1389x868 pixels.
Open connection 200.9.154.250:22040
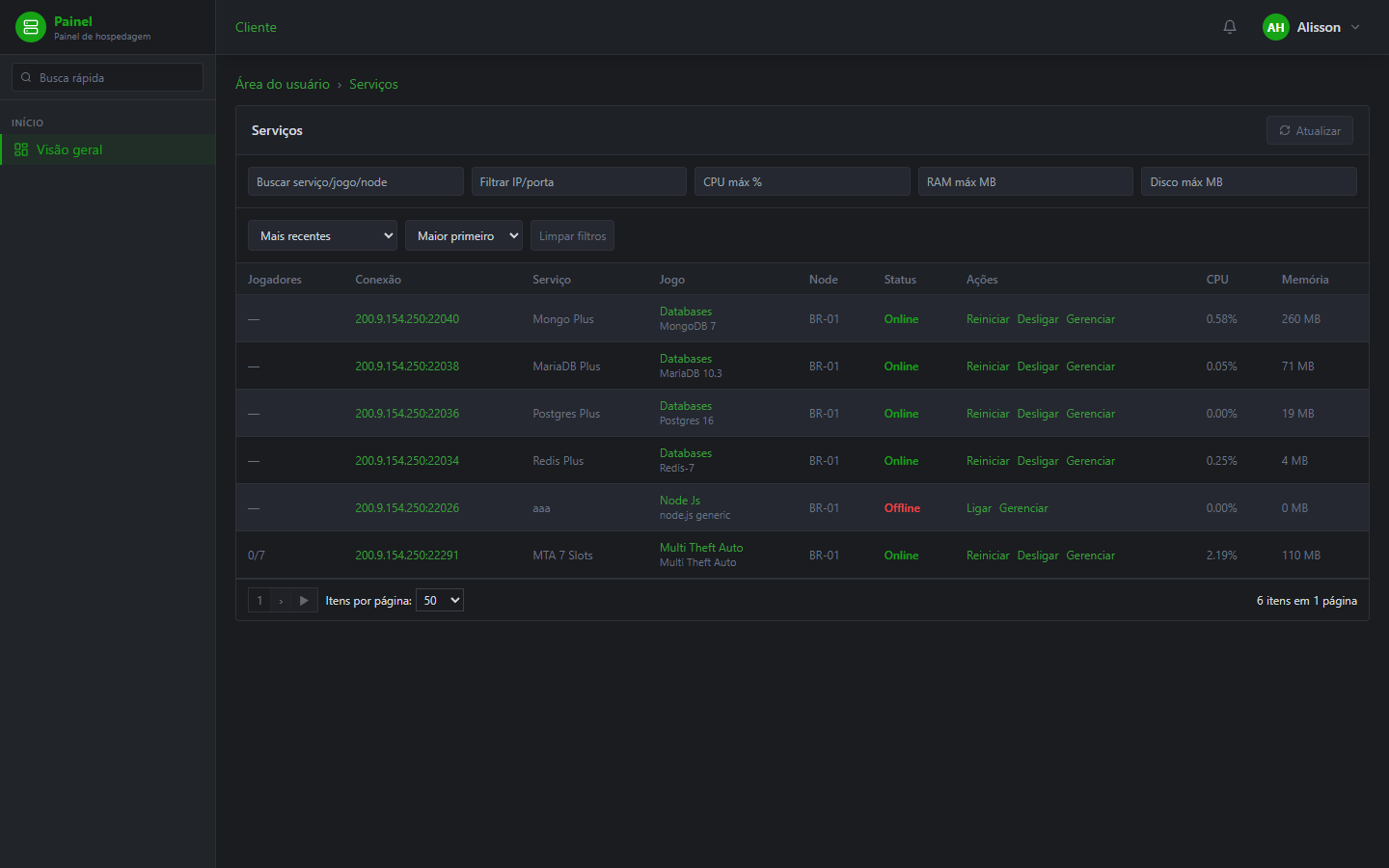[407, 318]
